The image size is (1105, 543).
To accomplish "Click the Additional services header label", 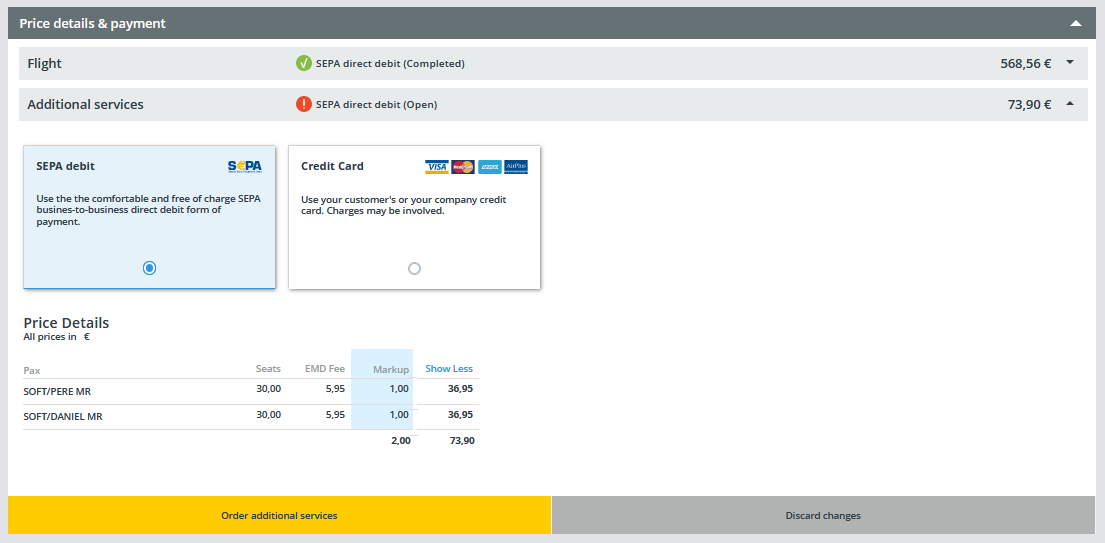I will point(85,104).
